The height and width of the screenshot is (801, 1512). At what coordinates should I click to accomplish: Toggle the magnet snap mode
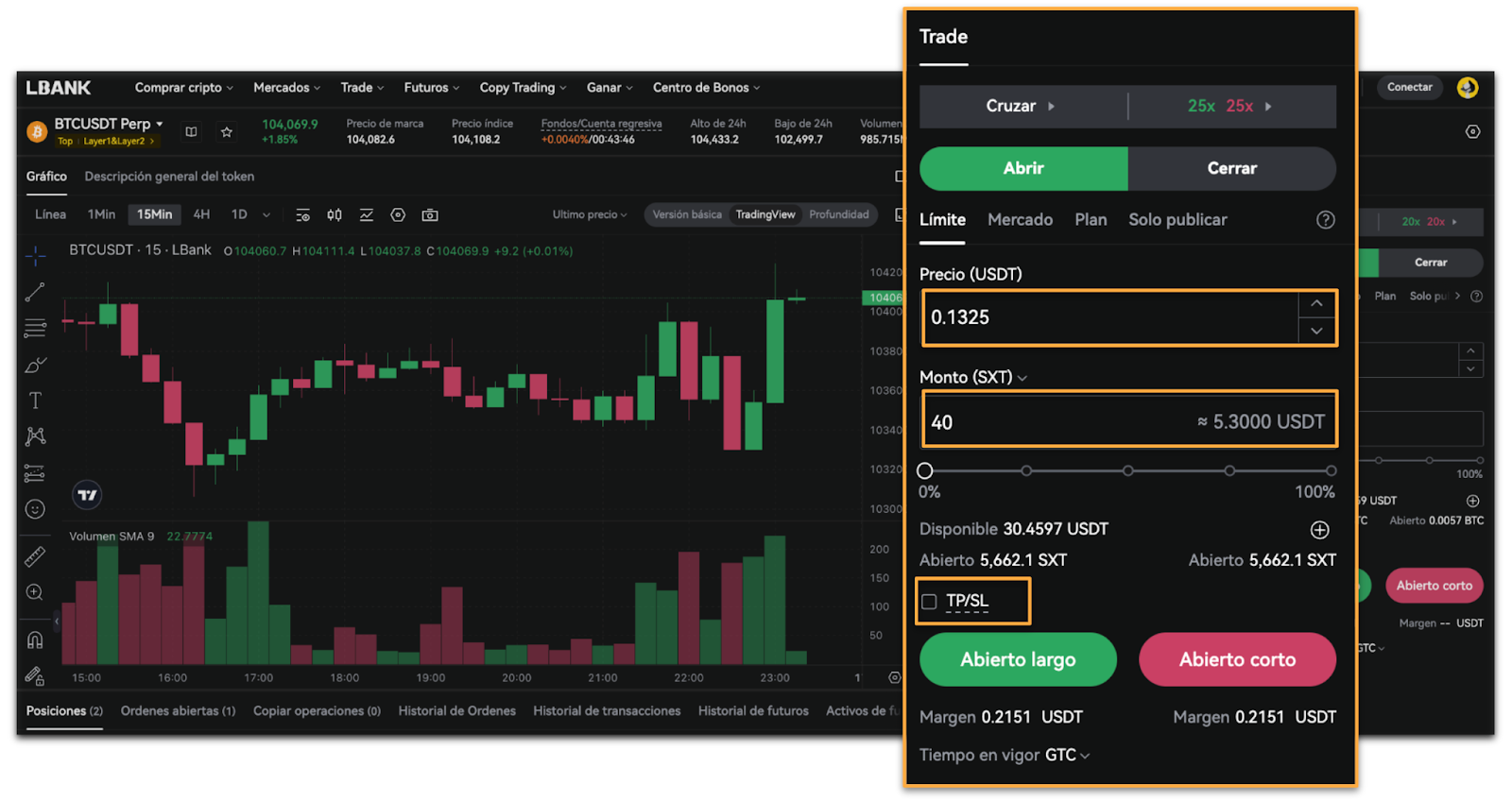[x=35, y=640]
